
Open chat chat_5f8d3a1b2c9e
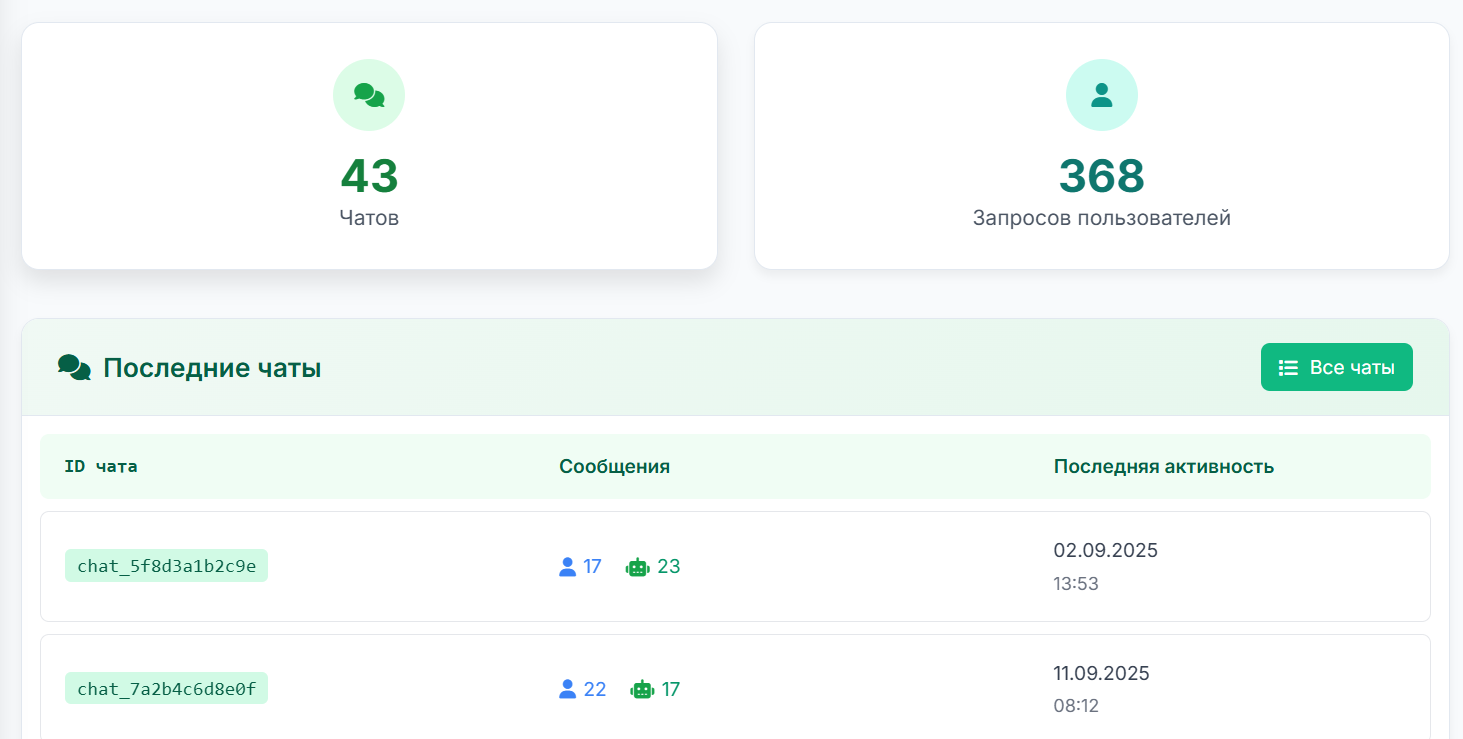(x=166, y=566)
